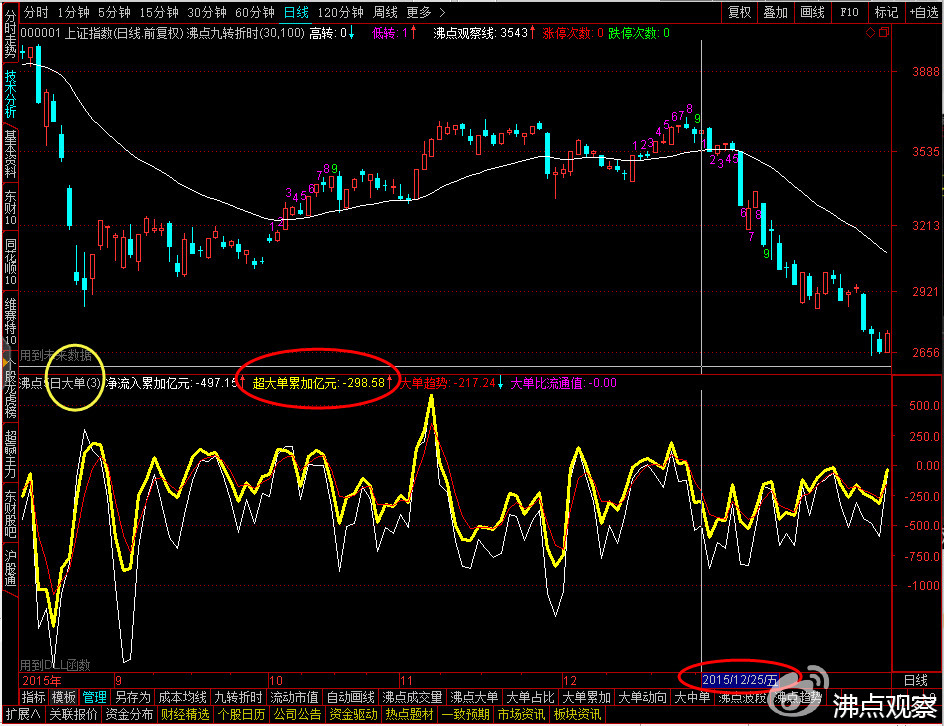Collapse the 扩展 panel toggle
This screenshot has width=944, height=726.
tap(23, 715)
